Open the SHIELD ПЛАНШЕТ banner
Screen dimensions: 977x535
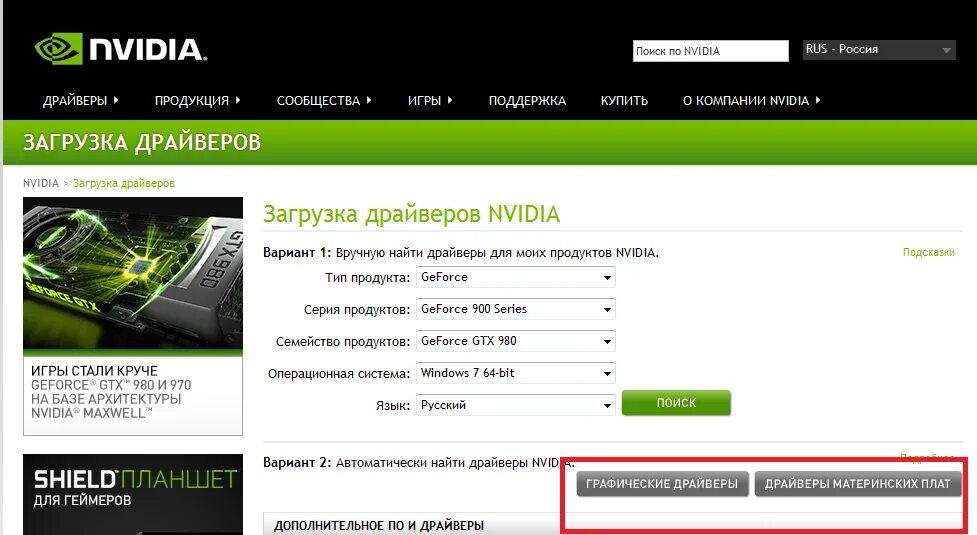point(133,494)
